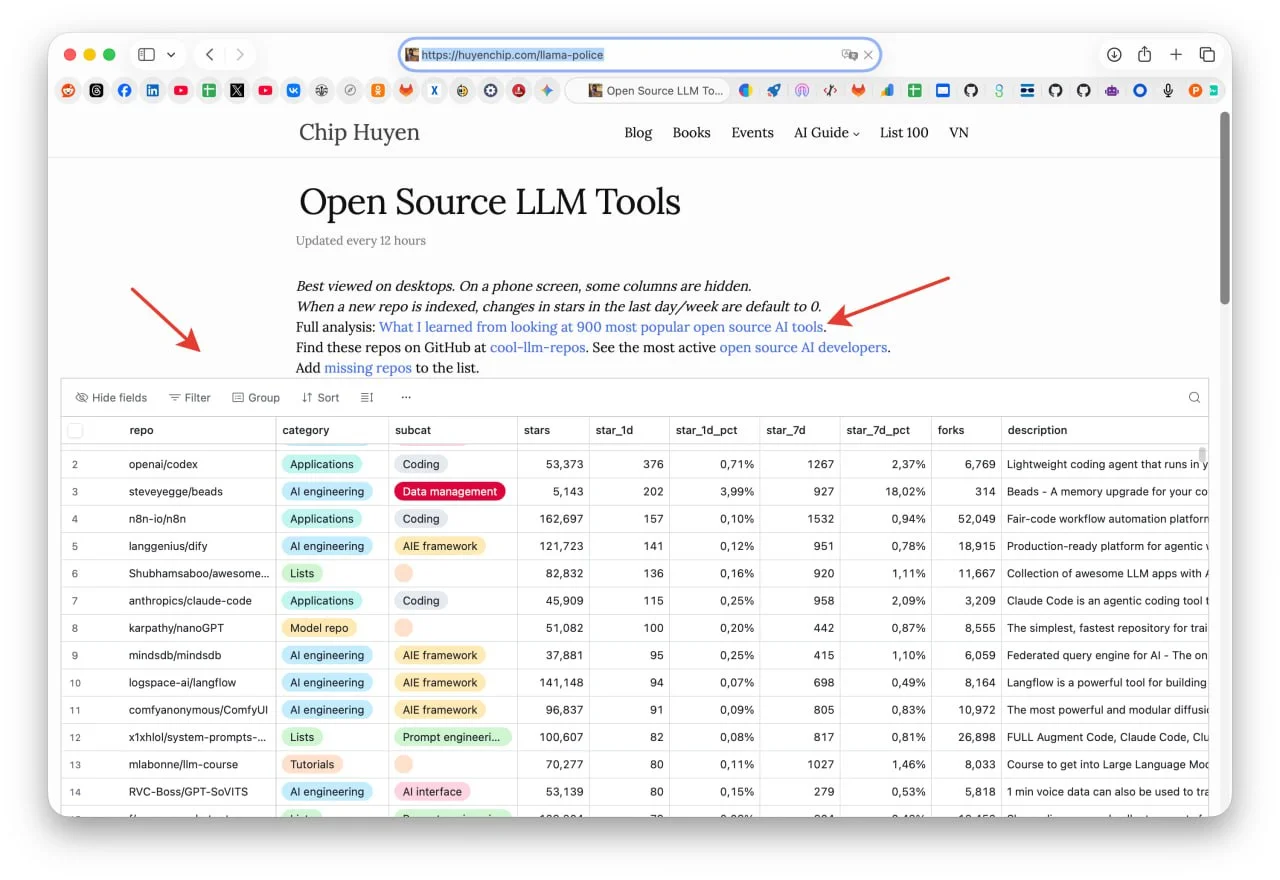Tick the select-all checkbox in table header

tap(75, 431)
